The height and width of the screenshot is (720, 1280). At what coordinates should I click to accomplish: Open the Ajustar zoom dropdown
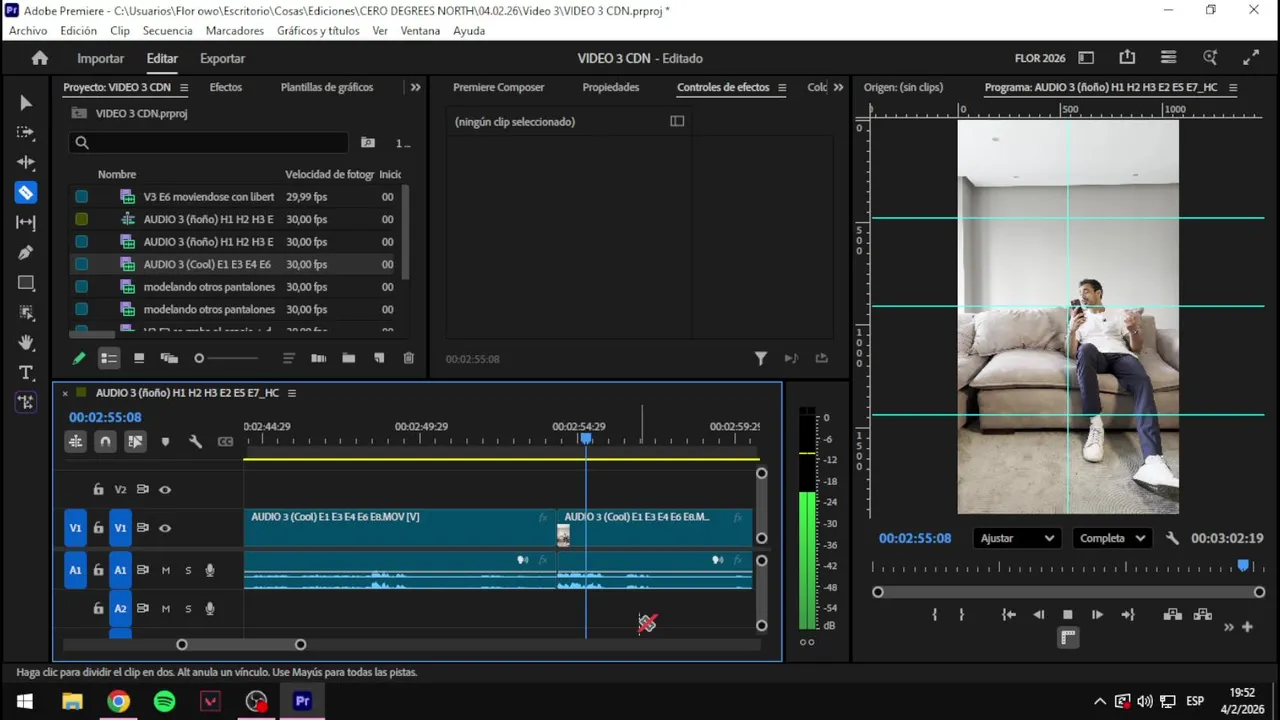click(1017, 538)
